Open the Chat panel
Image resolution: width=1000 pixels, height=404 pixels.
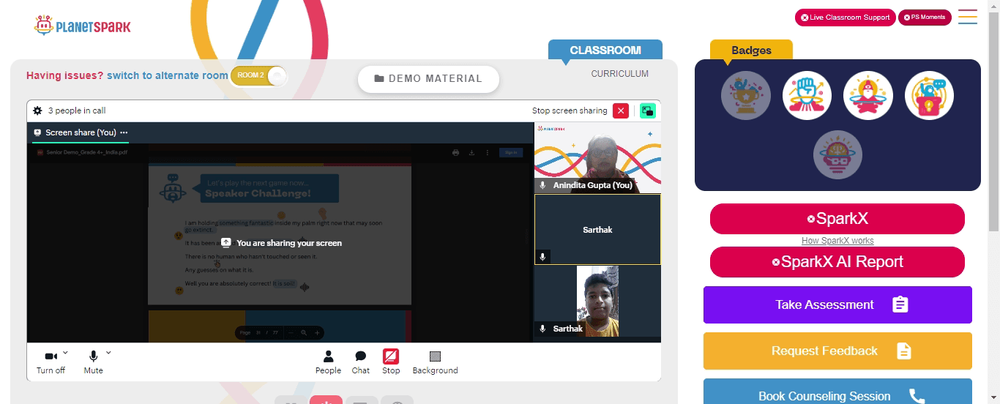tap(360, 362)
